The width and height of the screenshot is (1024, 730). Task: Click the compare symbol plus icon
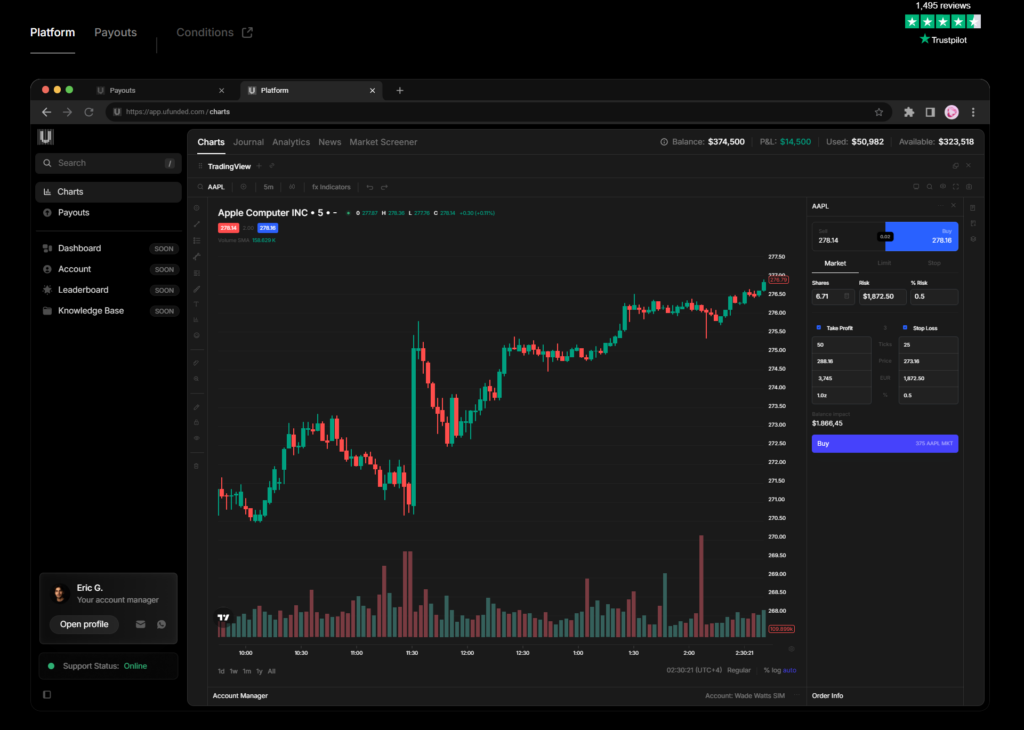click(244, 187)
